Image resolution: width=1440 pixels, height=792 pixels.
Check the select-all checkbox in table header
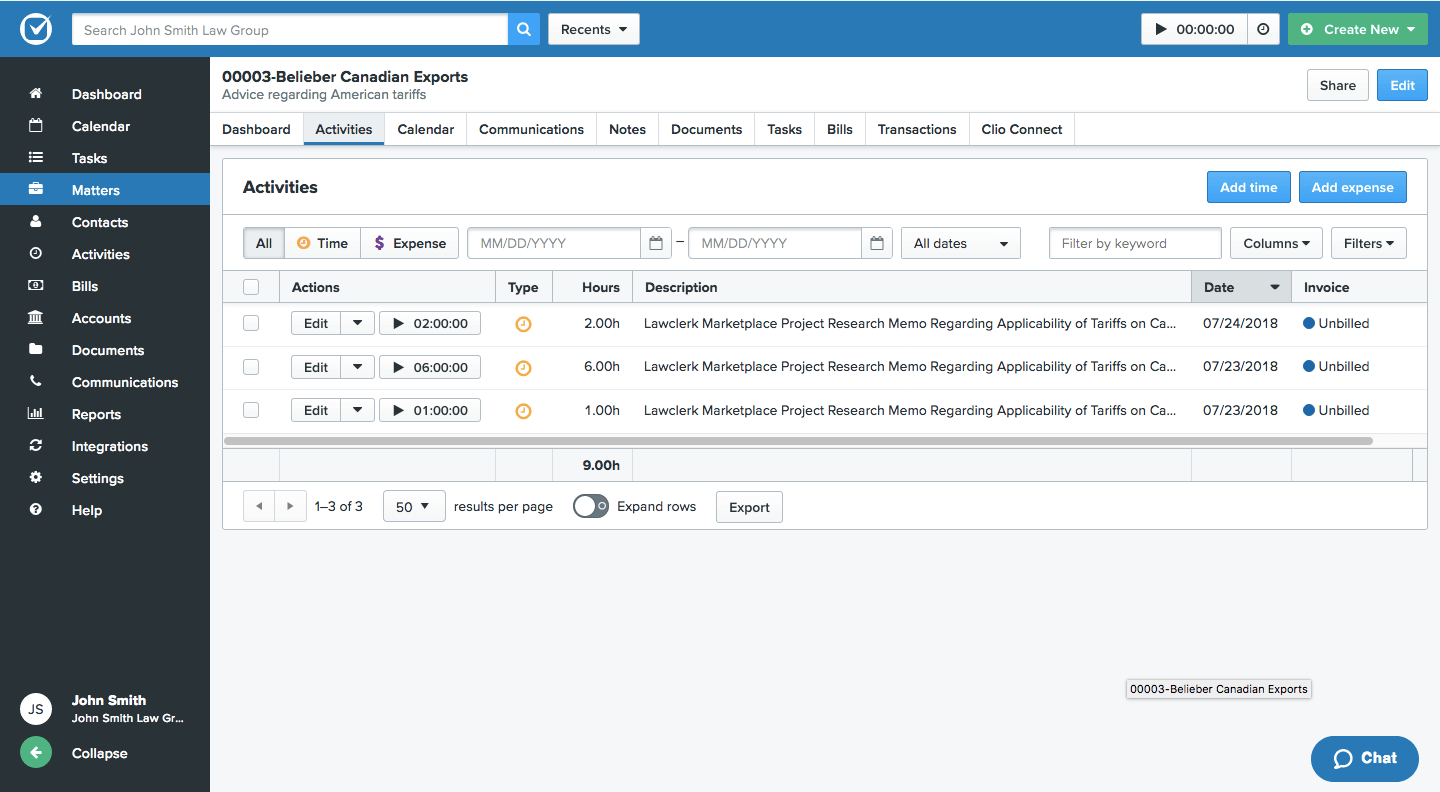tap(251, 287)
